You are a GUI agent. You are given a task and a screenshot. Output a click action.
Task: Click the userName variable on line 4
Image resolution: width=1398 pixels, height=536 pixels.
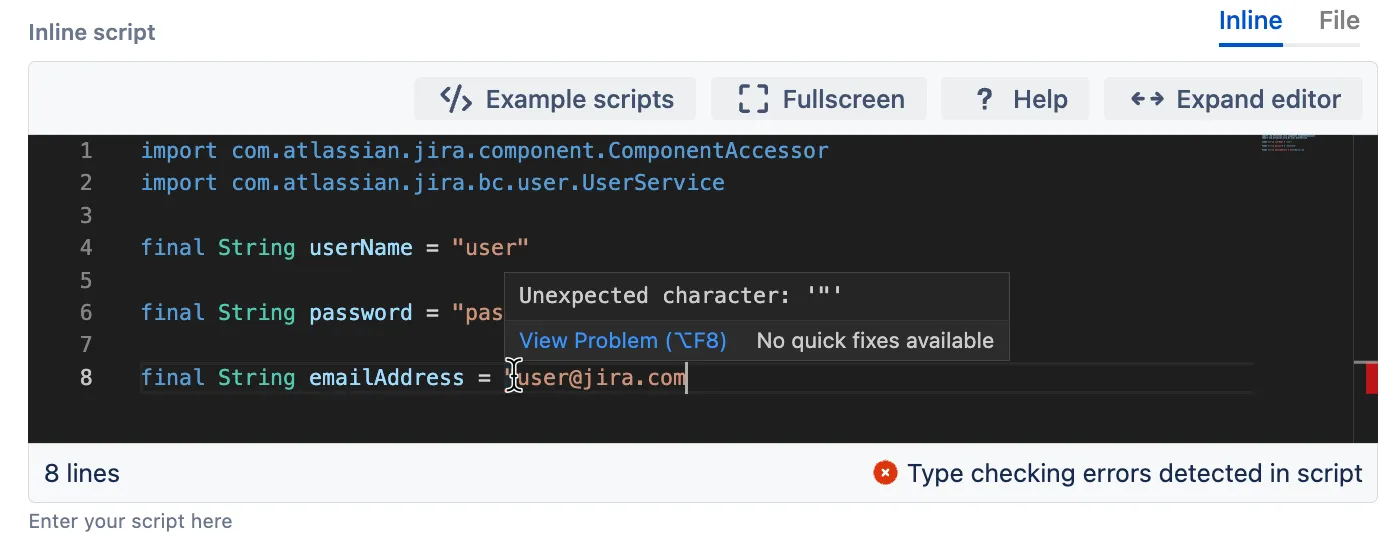click(x=361, y=248)
